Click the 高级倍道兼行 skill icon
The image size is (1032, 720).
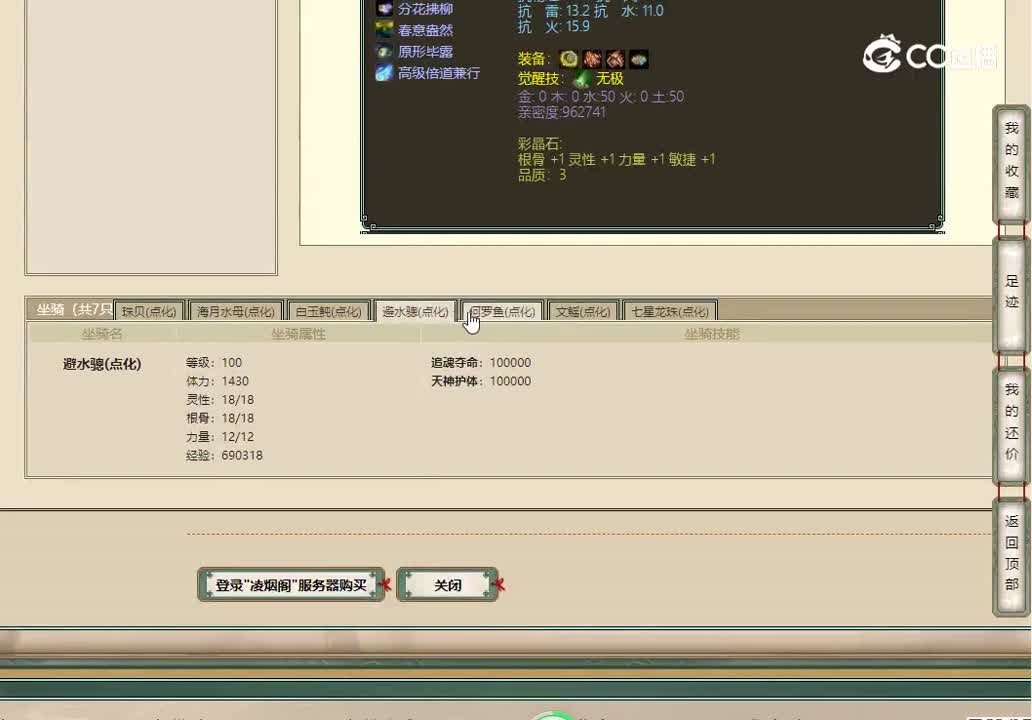point(384,72)
